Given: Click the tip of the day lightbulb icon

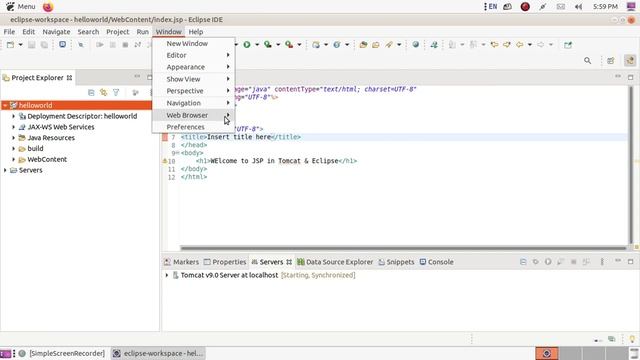Looking at the screenshot, I should coord(632,339).
